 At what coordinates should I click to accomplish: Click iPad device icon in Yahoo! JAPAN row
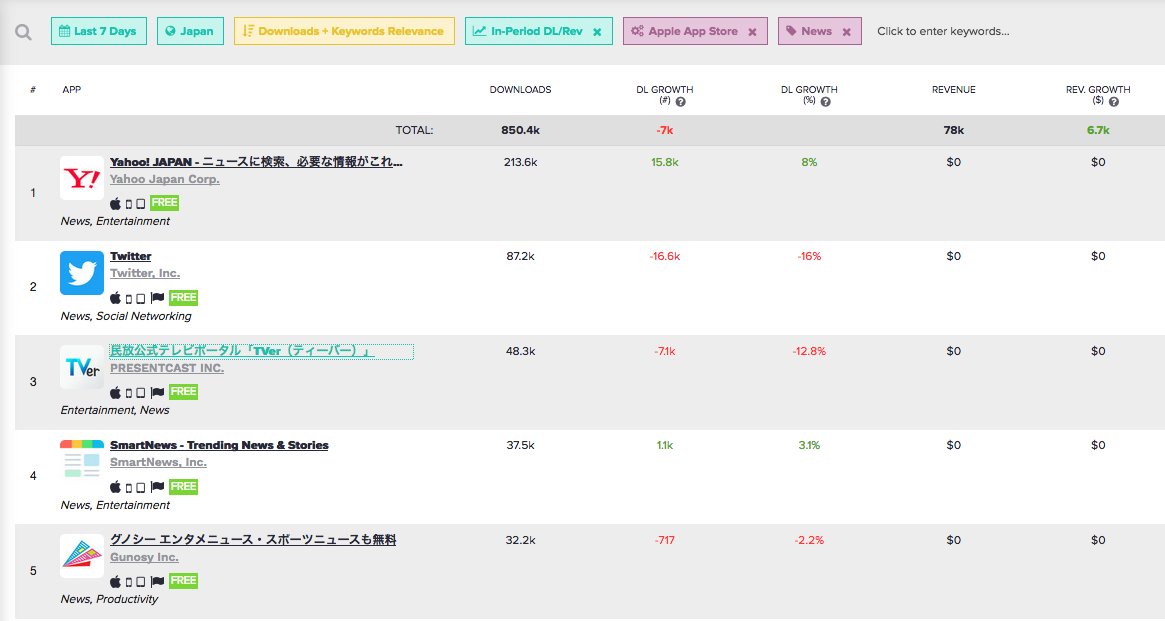140,204
